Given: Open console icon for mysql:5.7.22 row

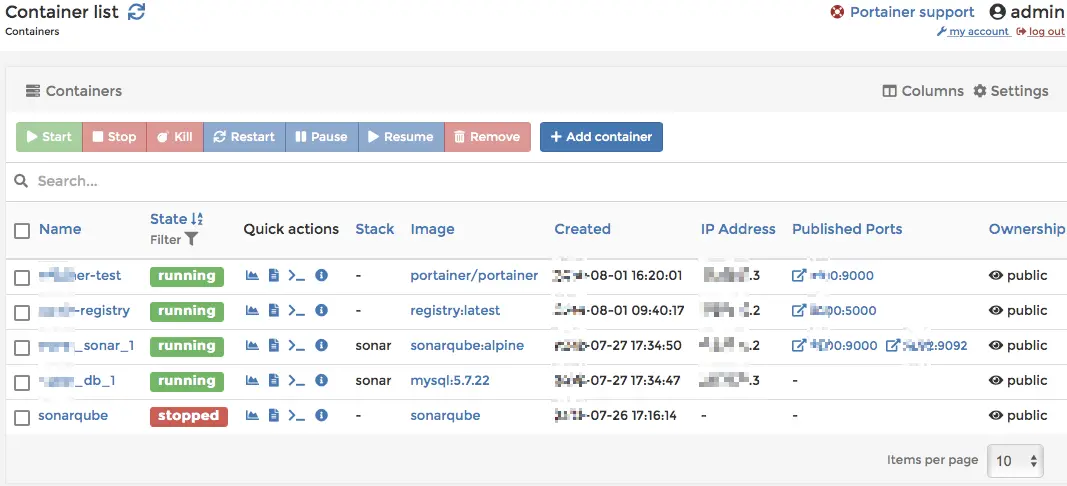Looking at the screenshot, I should [296, 380].
